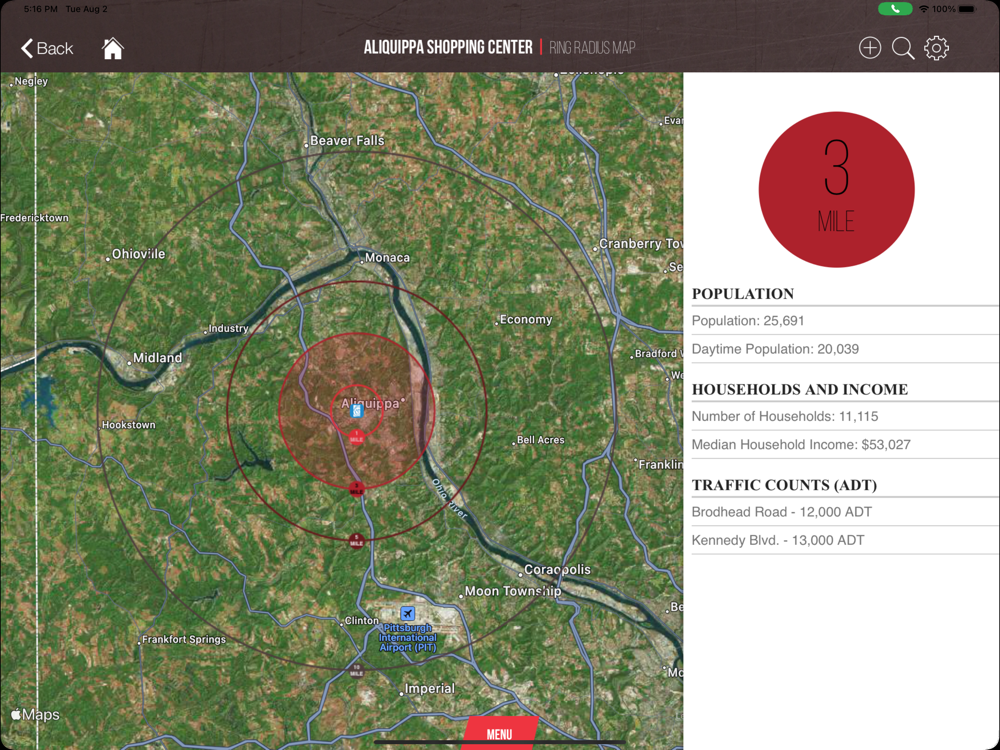Tap the Coraopolis map label
Viewport: 1000px width, 750px height.
click(x=557, y=570)
